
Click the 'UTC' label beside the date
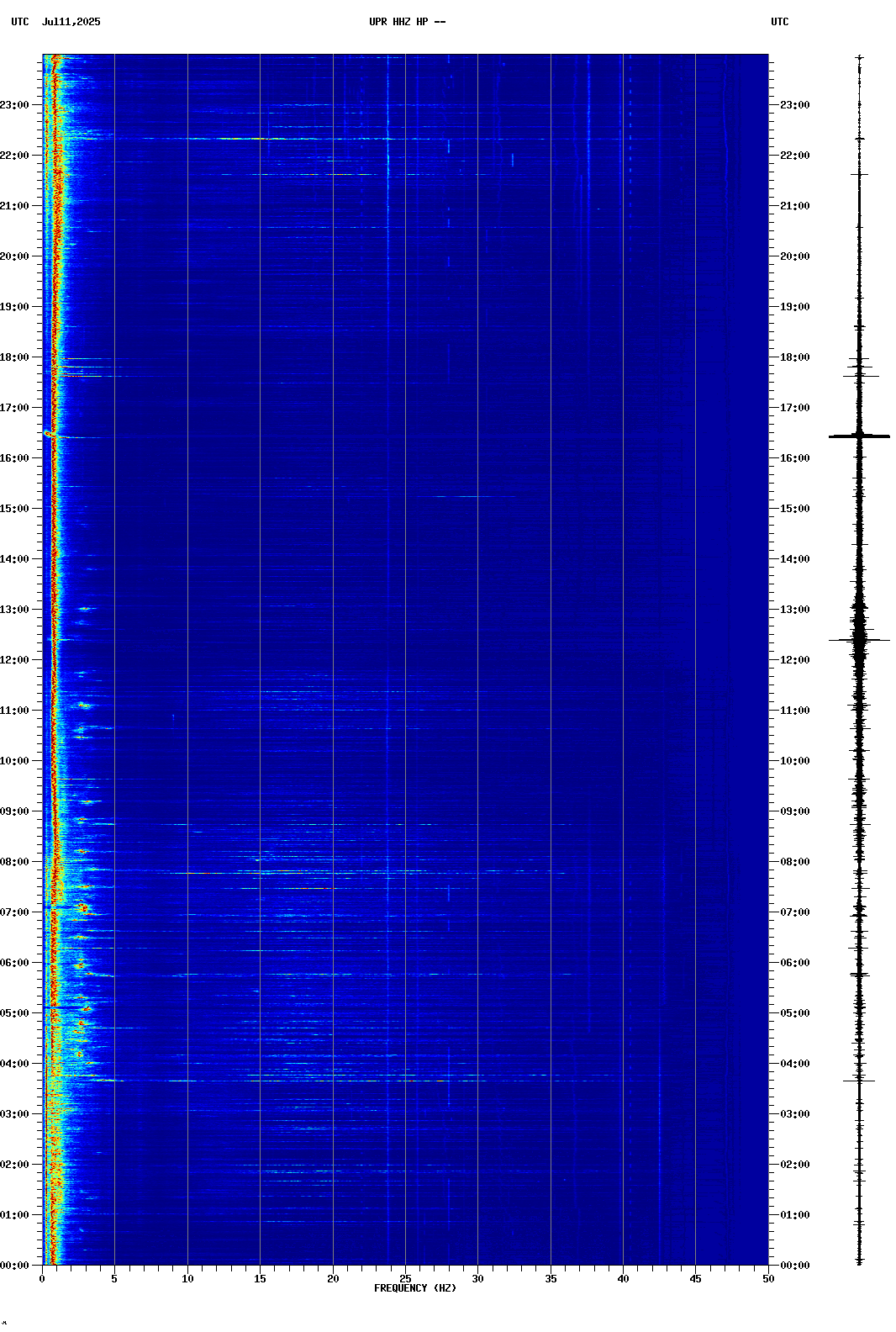(x=20, y=22)
